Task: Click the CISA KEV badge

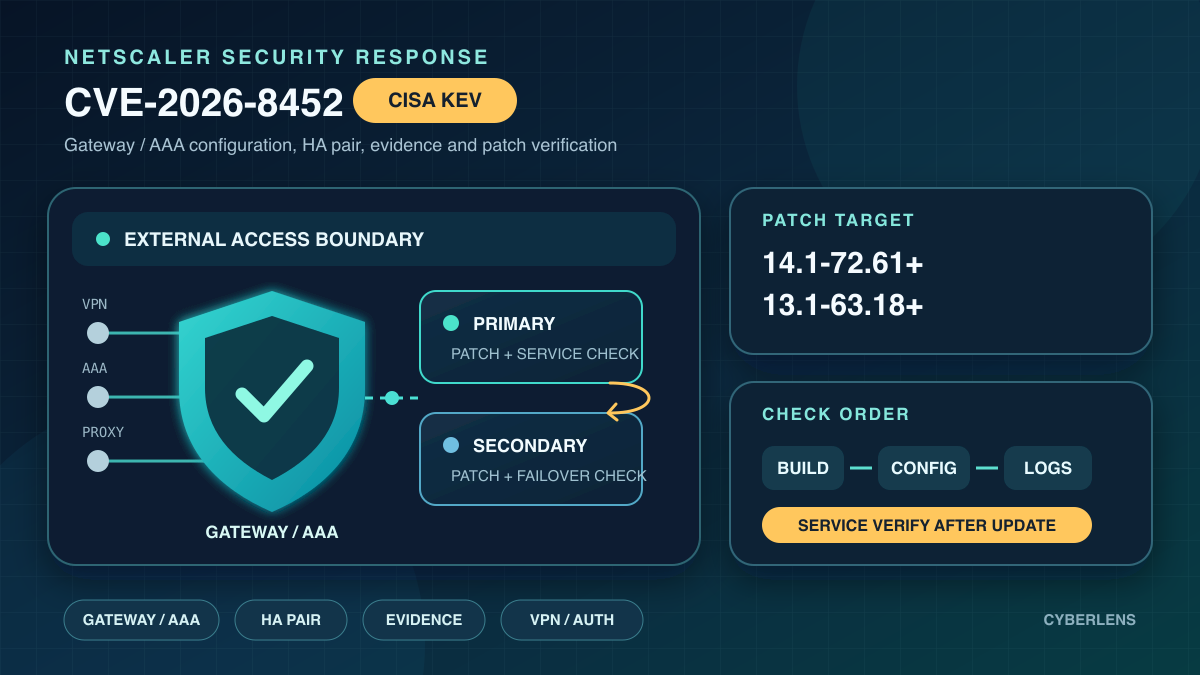Action: pyautogui.click(x=435, y=100)
